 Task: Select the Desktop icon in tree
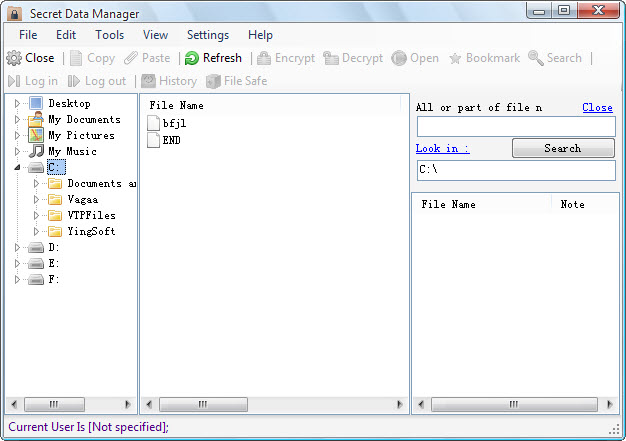click(x=36, y=103)
